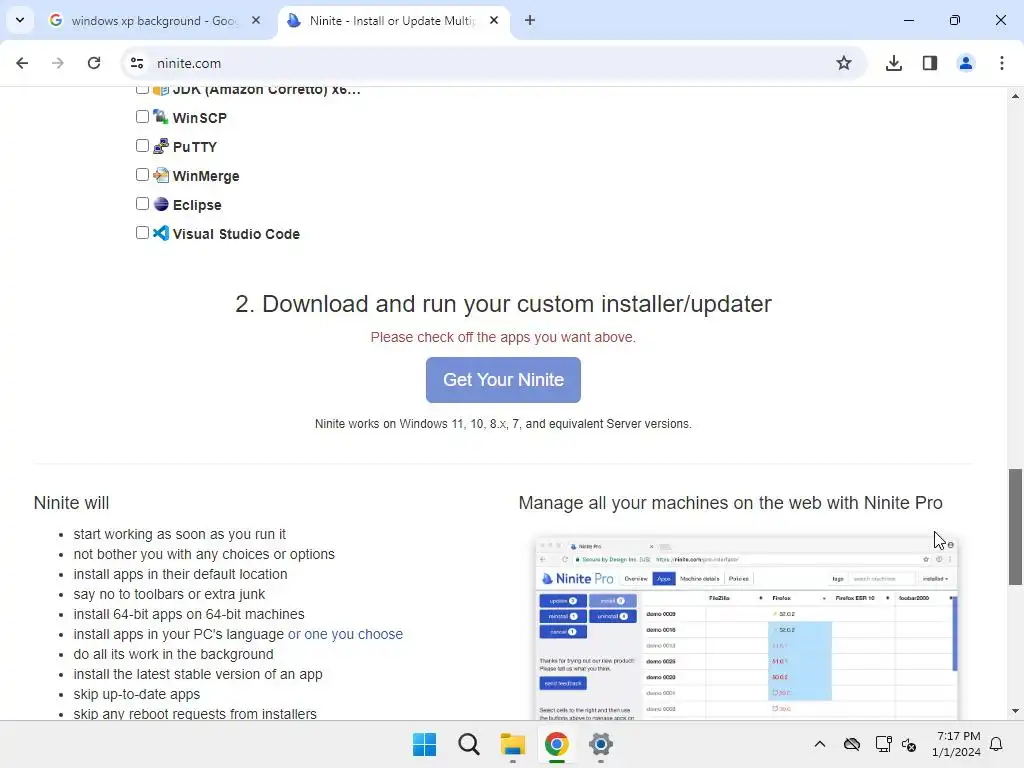Screen dimensions: 1024x768
Task: Close the Ninite tab
Action: click(x=494, y=20)
